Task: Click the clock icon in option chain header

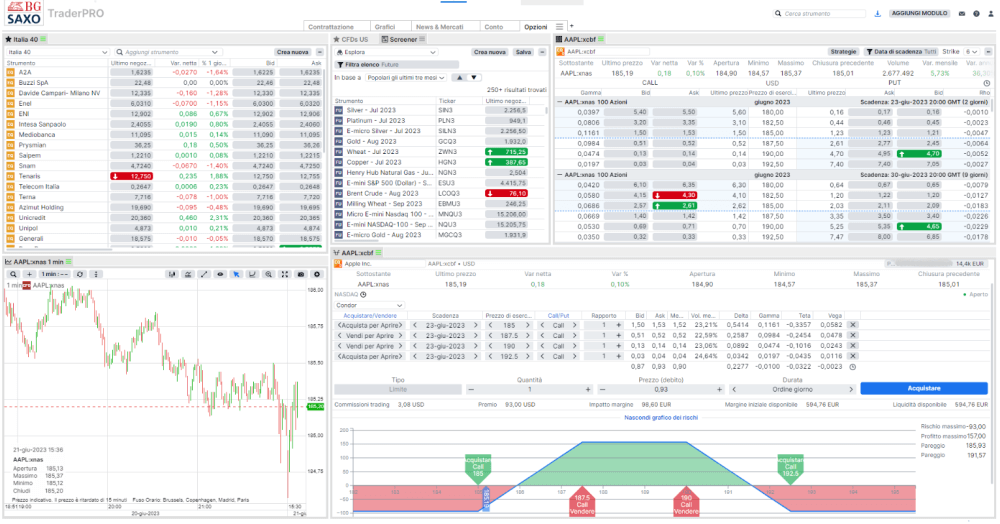Action: pyautogui.click(x=987, y=84)
